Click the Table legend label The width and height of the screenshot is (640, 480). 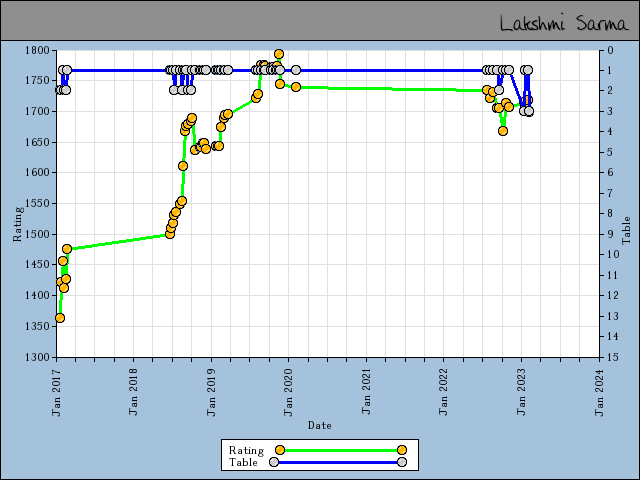pos(243,462)
